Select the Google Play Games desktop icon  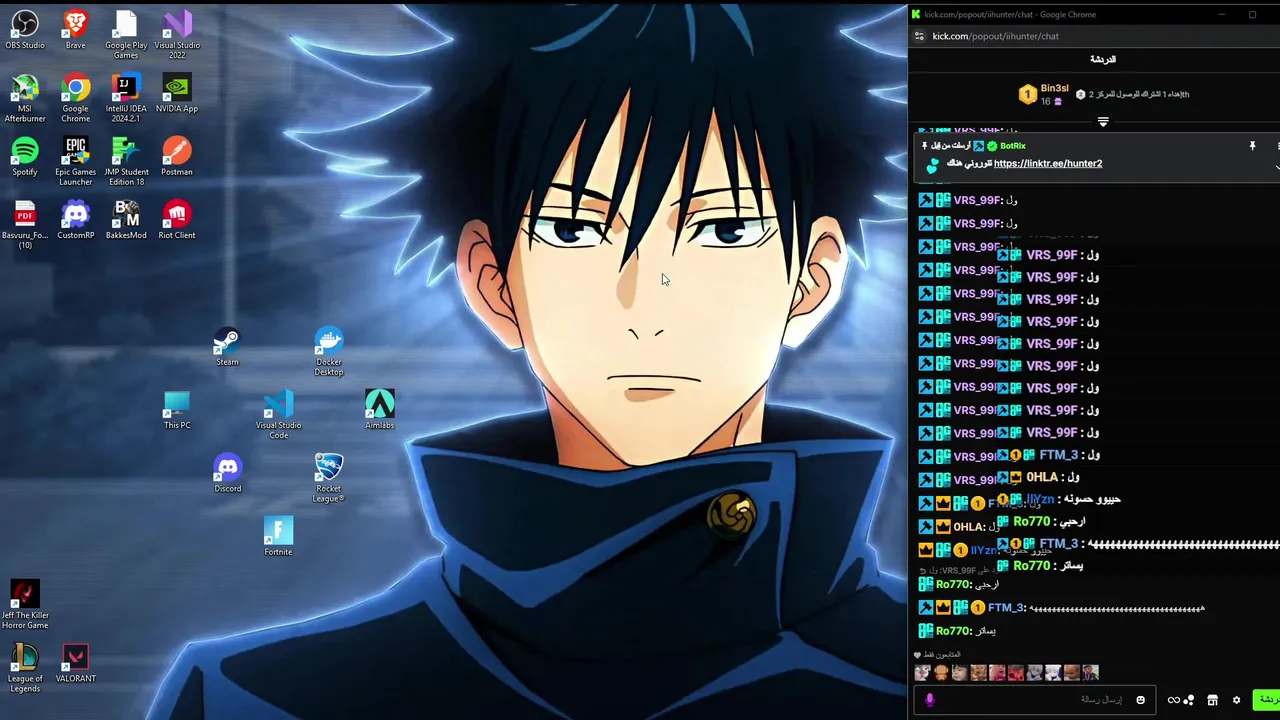click(x=126, y=34)
